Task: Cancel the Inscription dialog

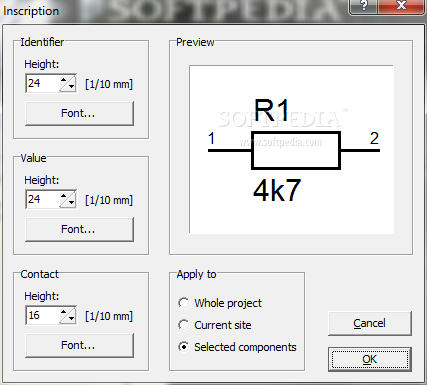Action: 370,323
